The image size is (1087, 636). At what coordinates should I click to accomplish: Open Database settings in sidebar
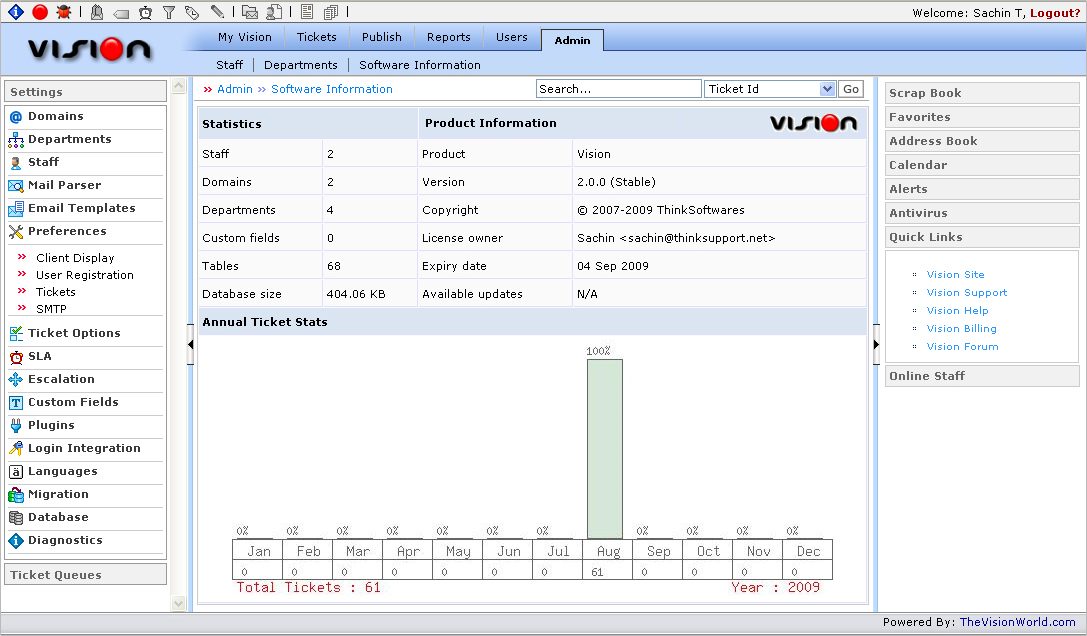click(58, 517)
